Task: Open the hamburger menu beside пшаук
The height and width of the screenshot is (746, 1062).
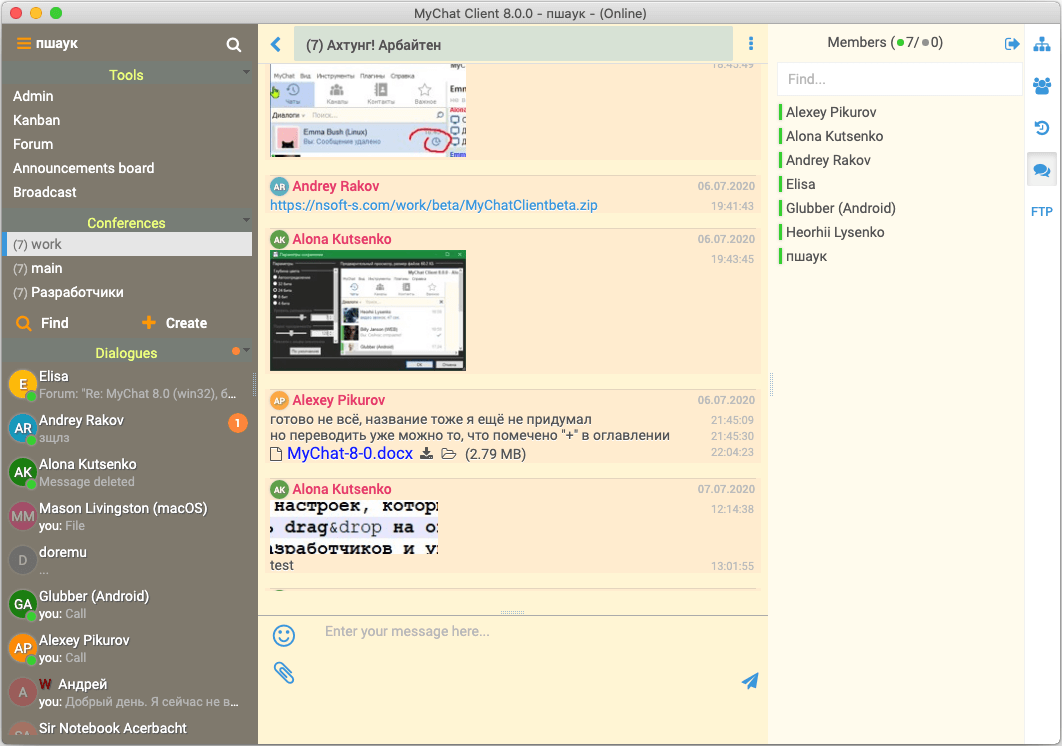Action: (x=24, y=43)
